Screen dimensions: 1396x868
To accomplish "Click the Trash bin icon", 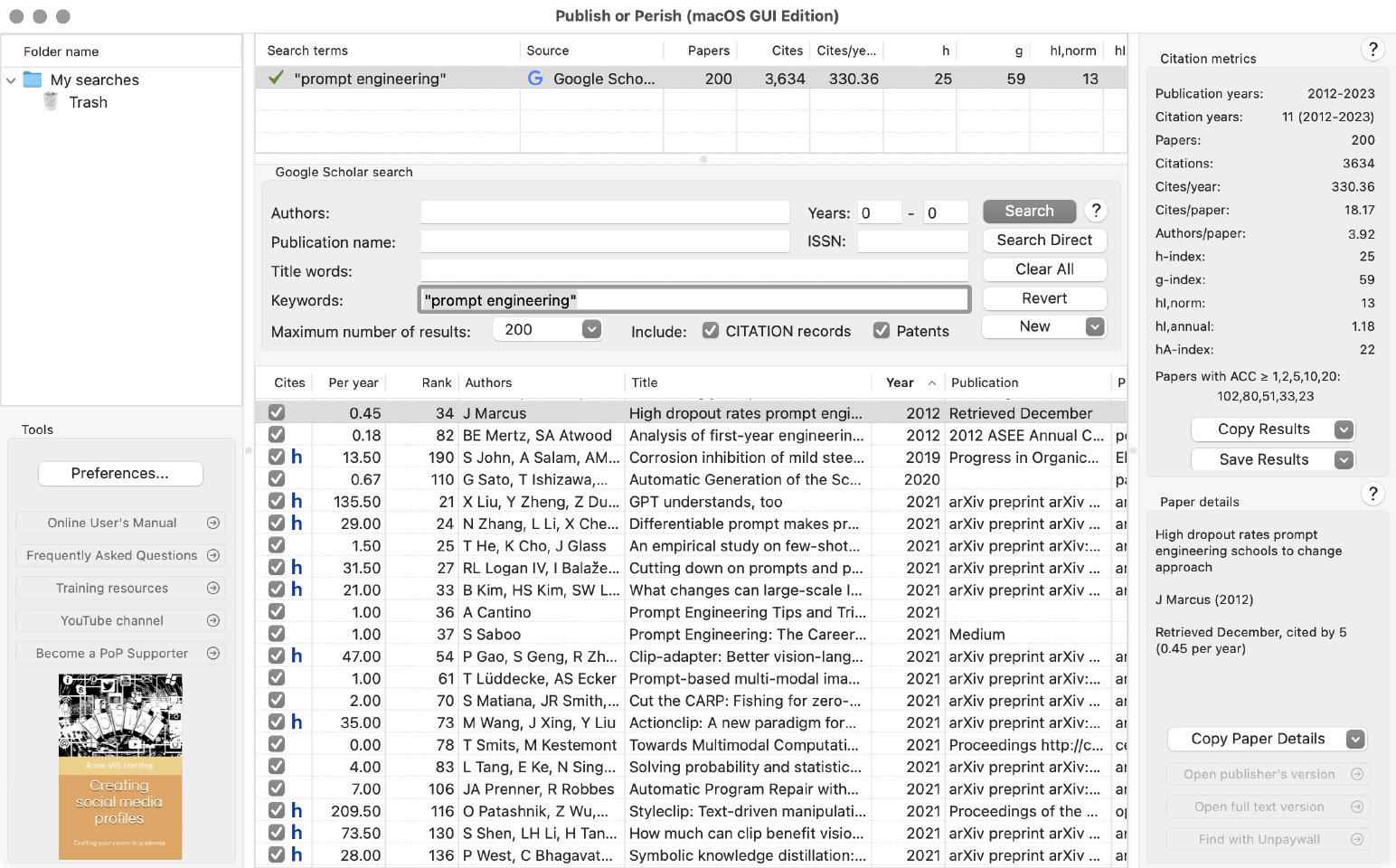I will (52, 102).
